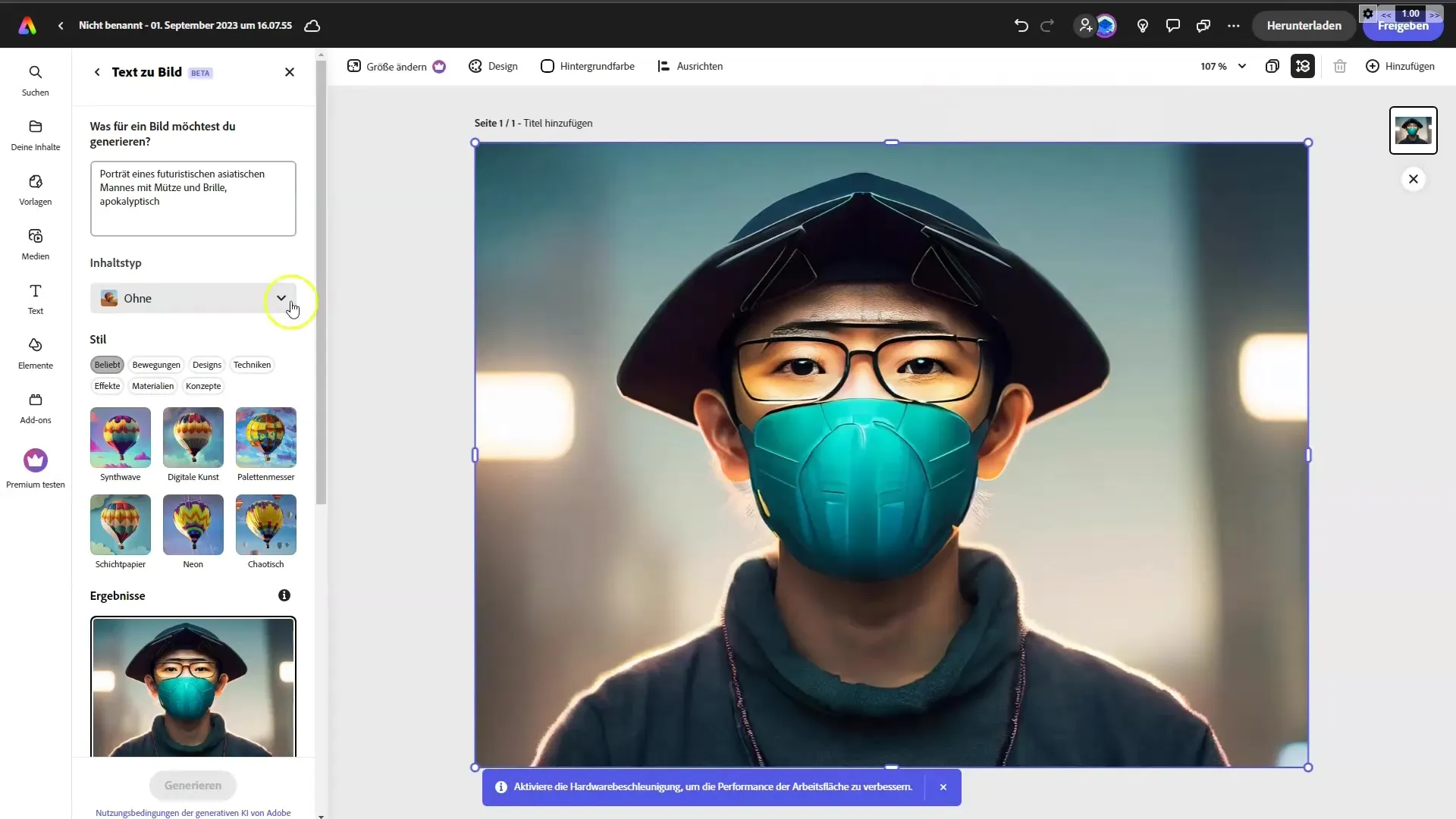Click Hinzufügen to add a page
This screenshot has height=819, width=1456.
(1400, 67)
